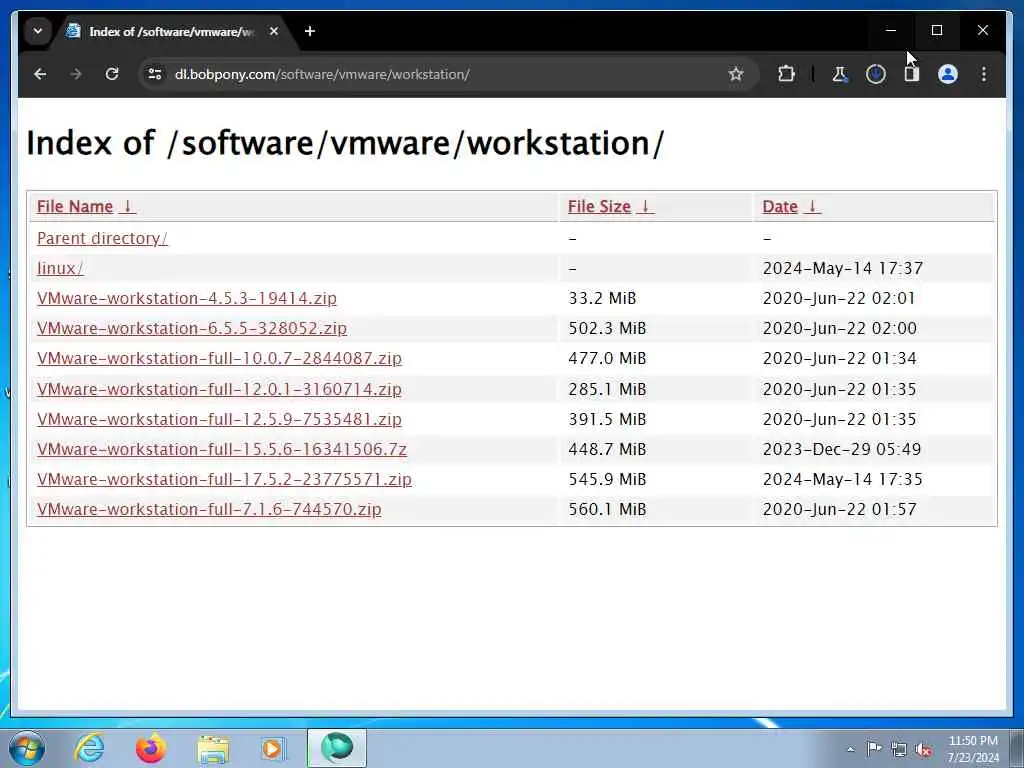Bookmark this page with the star icon

[736, 74]
